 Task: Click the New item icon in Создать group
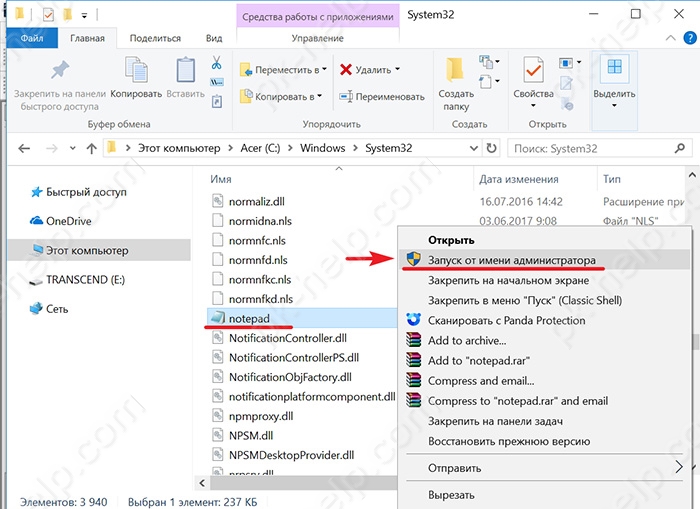click(486, 61)
